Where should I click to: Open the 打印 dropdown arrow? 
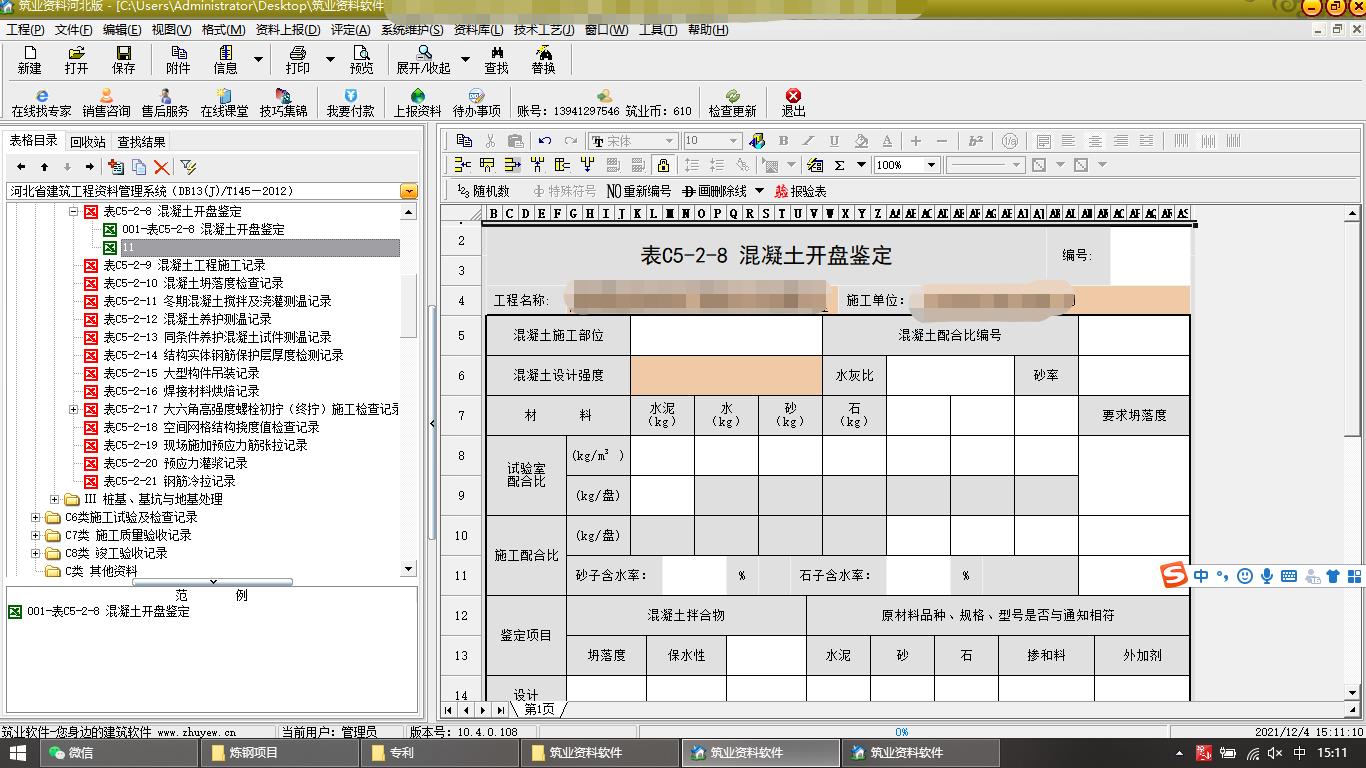click(x=330, y=60)
